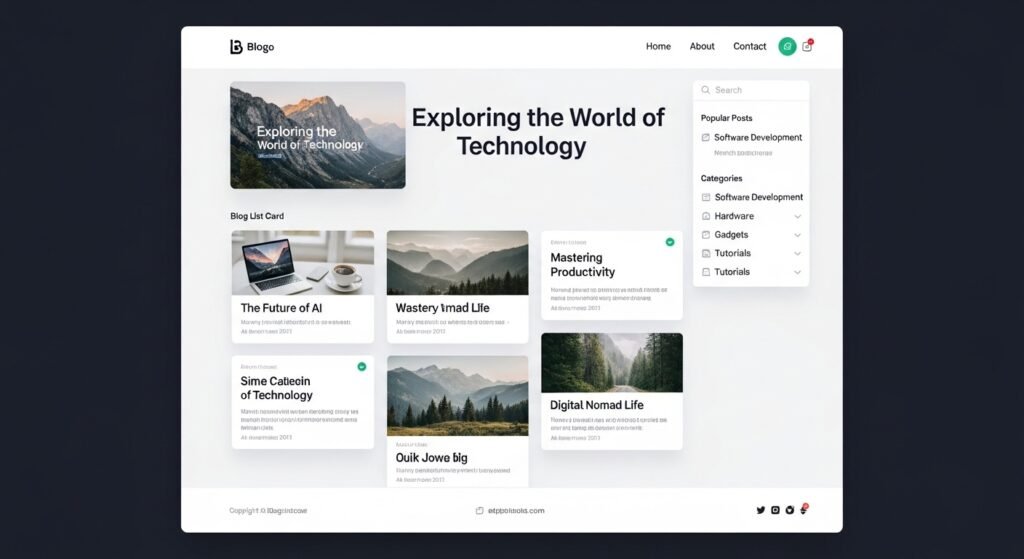Click the Blogo logo icon

(236, 47)
